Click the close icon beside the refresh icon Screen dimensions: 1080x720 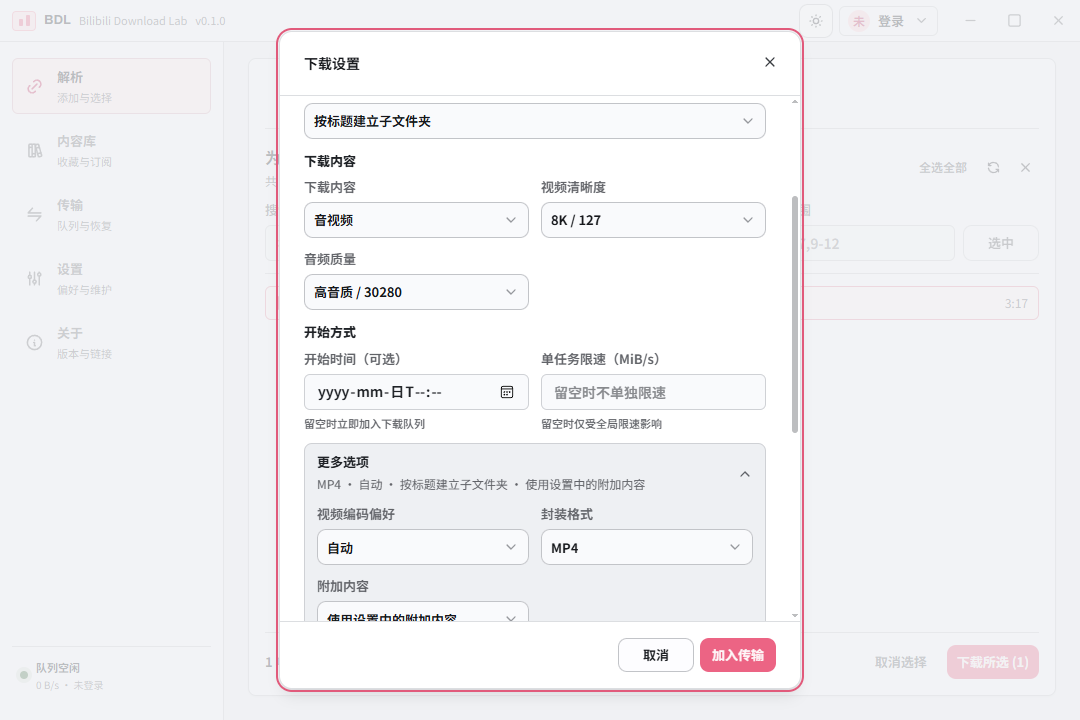click(x=1026, y=167)
